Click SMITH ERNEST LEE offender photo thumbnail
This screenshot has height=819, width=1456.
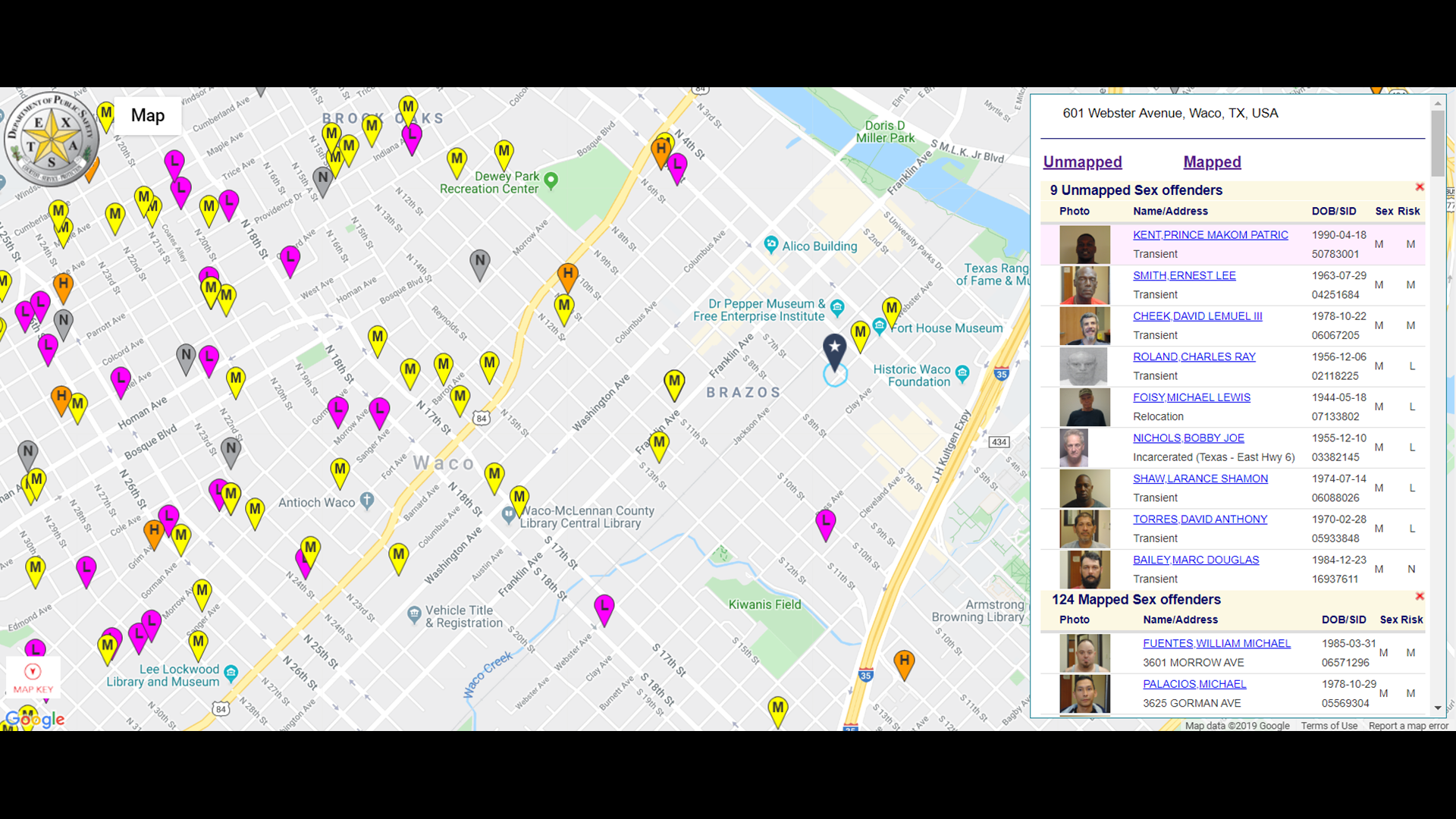tap(1084, 284)
